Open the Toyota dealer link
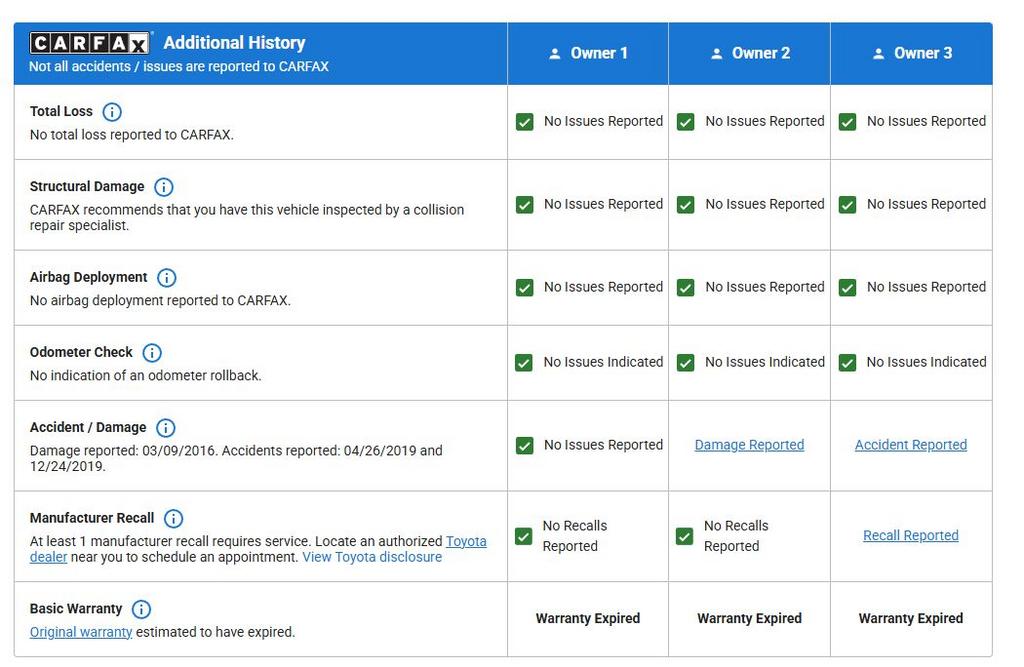Image resolution: width=1024 pixels, height=667 pixels. [466, 541]
